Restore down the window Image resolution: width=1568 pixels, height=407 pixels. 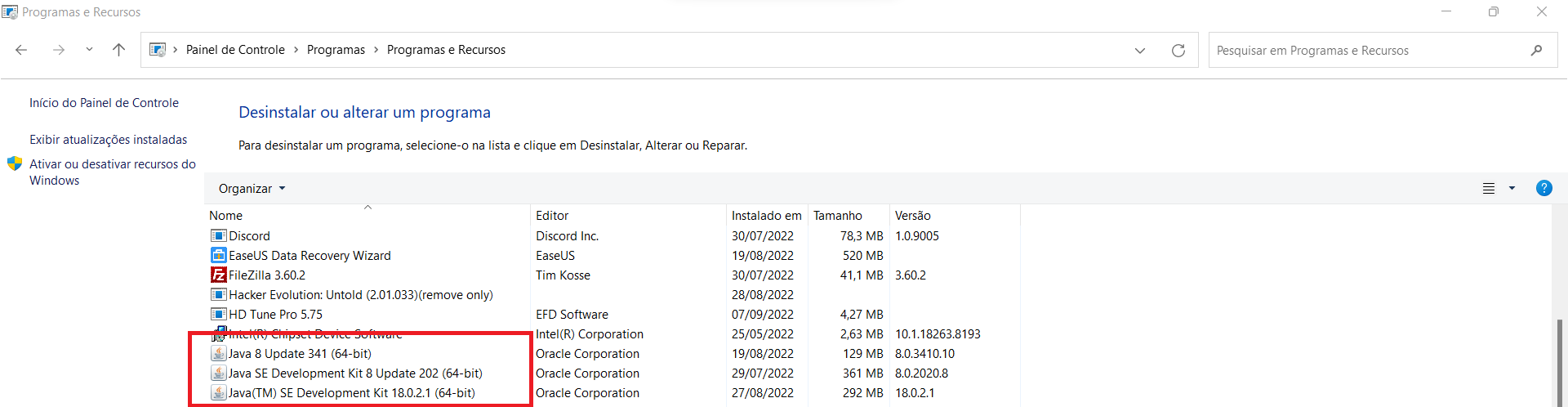point(1494,11)
